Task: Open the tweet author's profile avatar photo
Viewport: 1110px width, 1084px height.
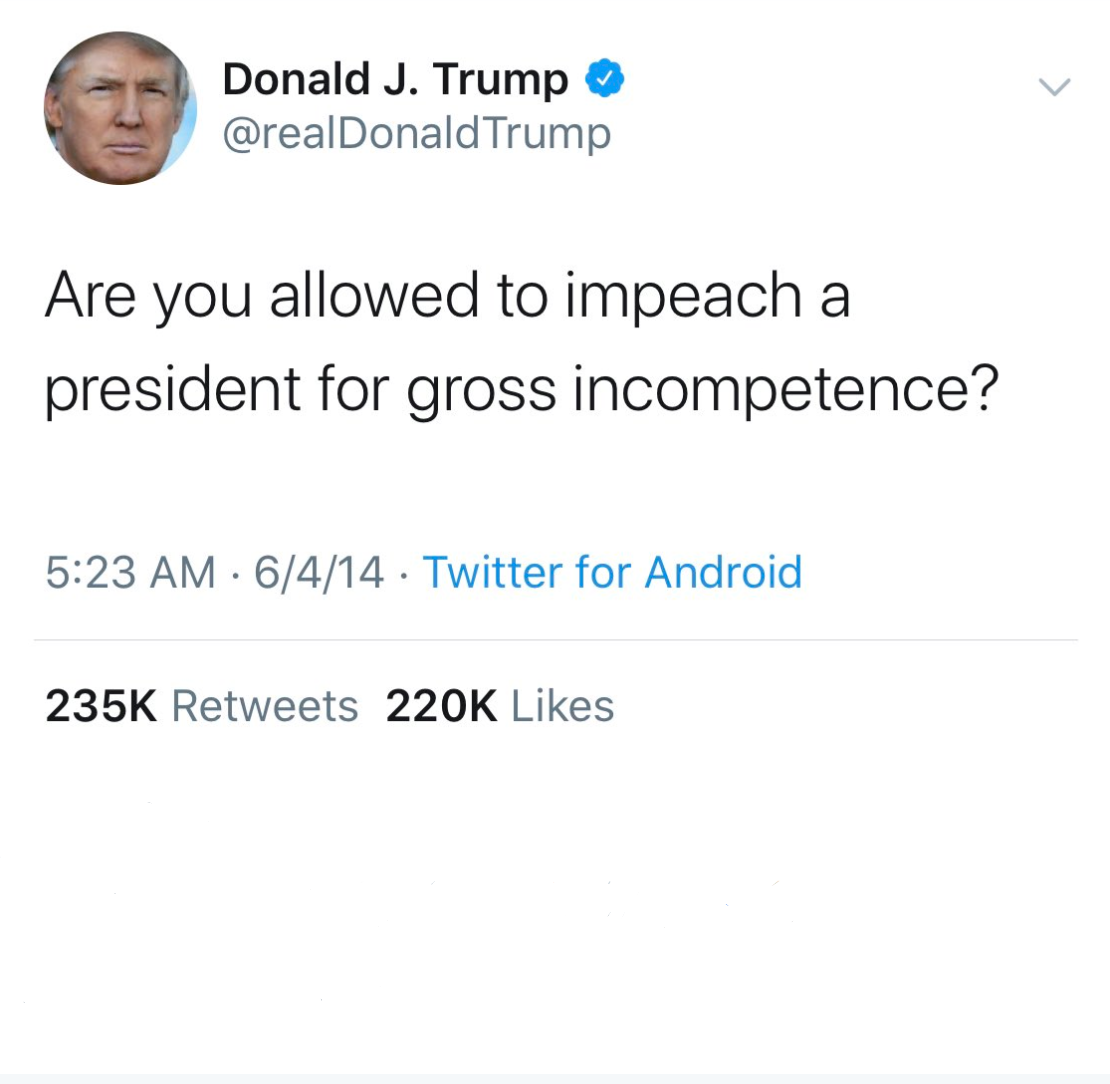Action: pyautogui.click(x=120, y=108)
